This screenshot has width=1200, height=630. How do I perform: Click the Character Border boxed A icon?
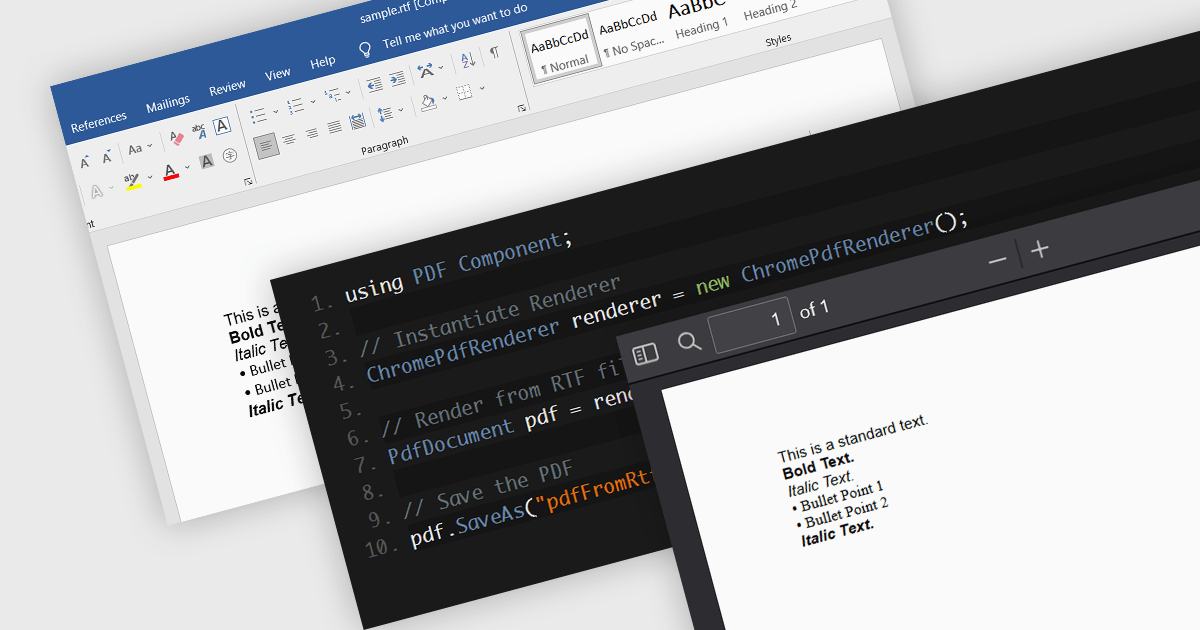point(222,126)
